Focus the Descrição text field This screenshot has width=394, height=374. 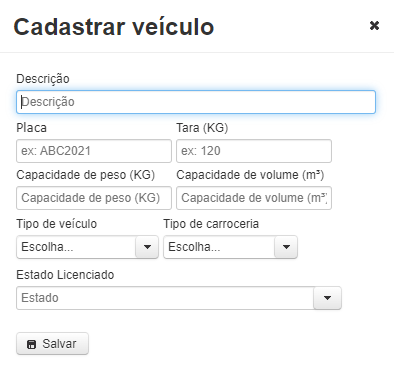196,102
